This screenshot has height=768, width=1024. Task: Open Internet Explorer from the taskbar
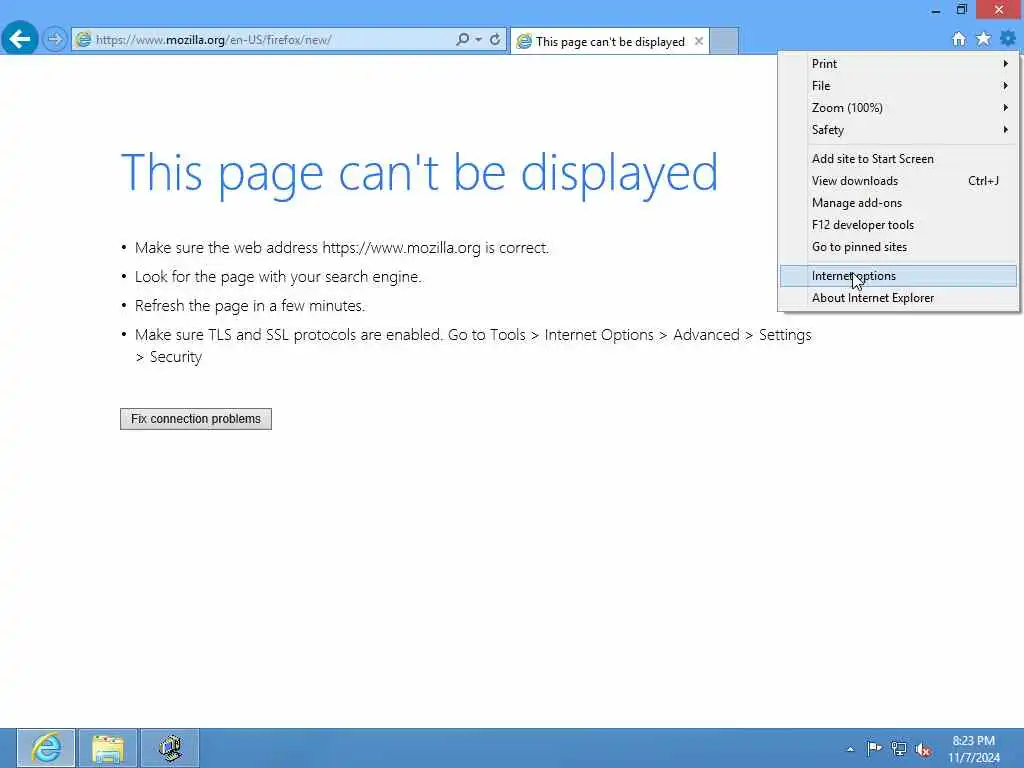pos(46,748)
